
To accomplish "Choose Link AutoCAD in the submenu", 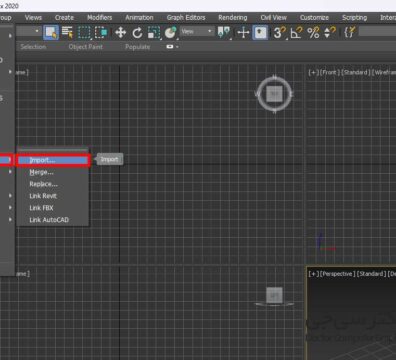I will point(53,220).
